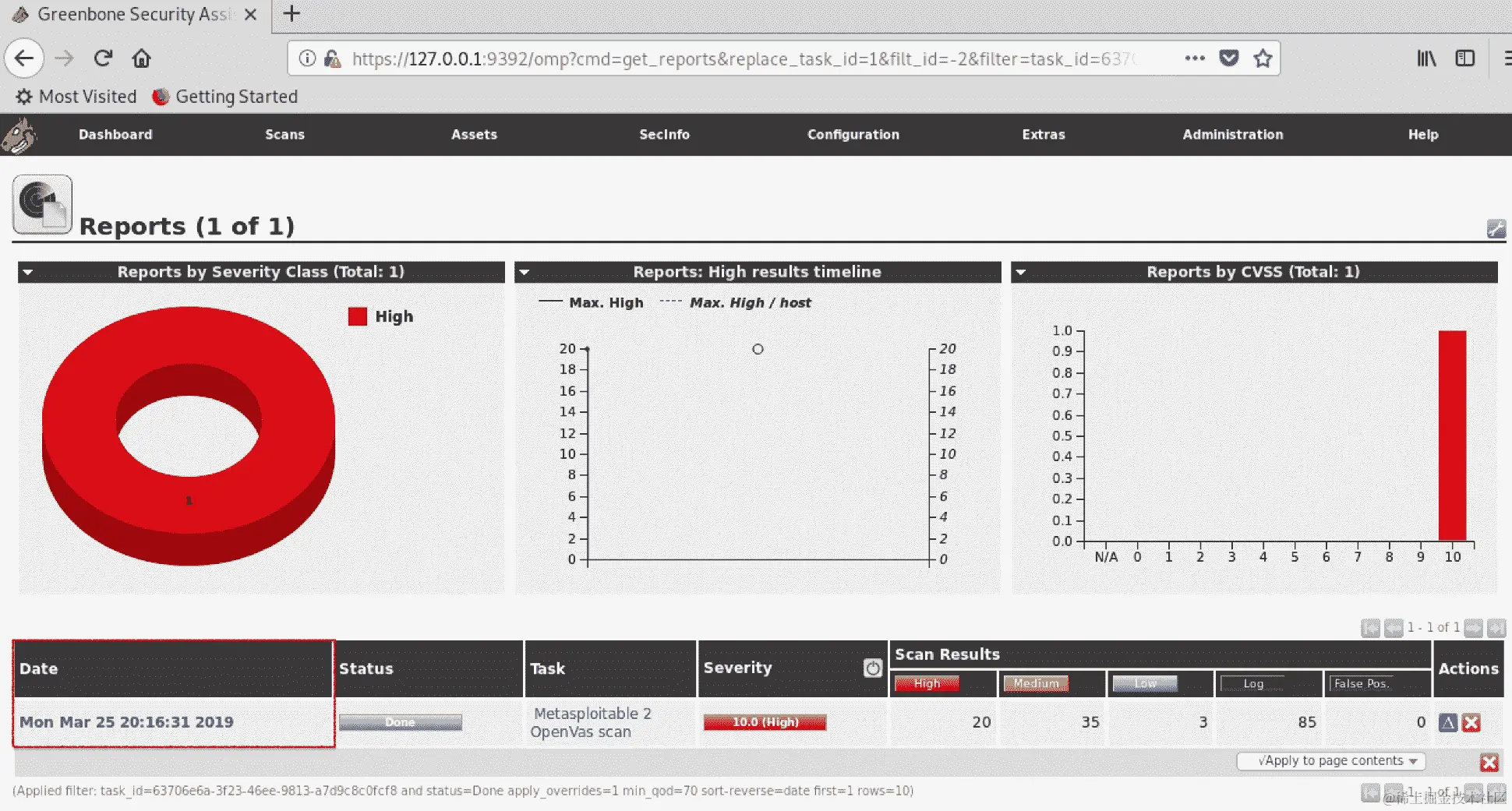Open the browser library icon

[1426, 58]
